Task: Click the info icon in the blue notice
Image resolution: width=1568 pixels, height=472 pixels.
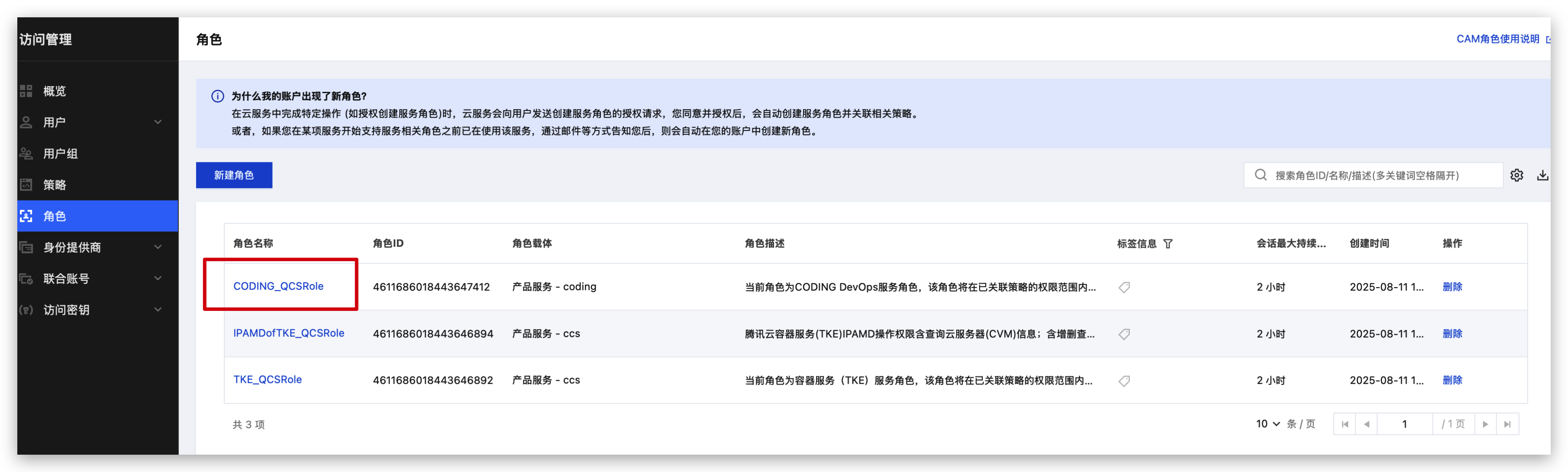Action: pos(217,96)
